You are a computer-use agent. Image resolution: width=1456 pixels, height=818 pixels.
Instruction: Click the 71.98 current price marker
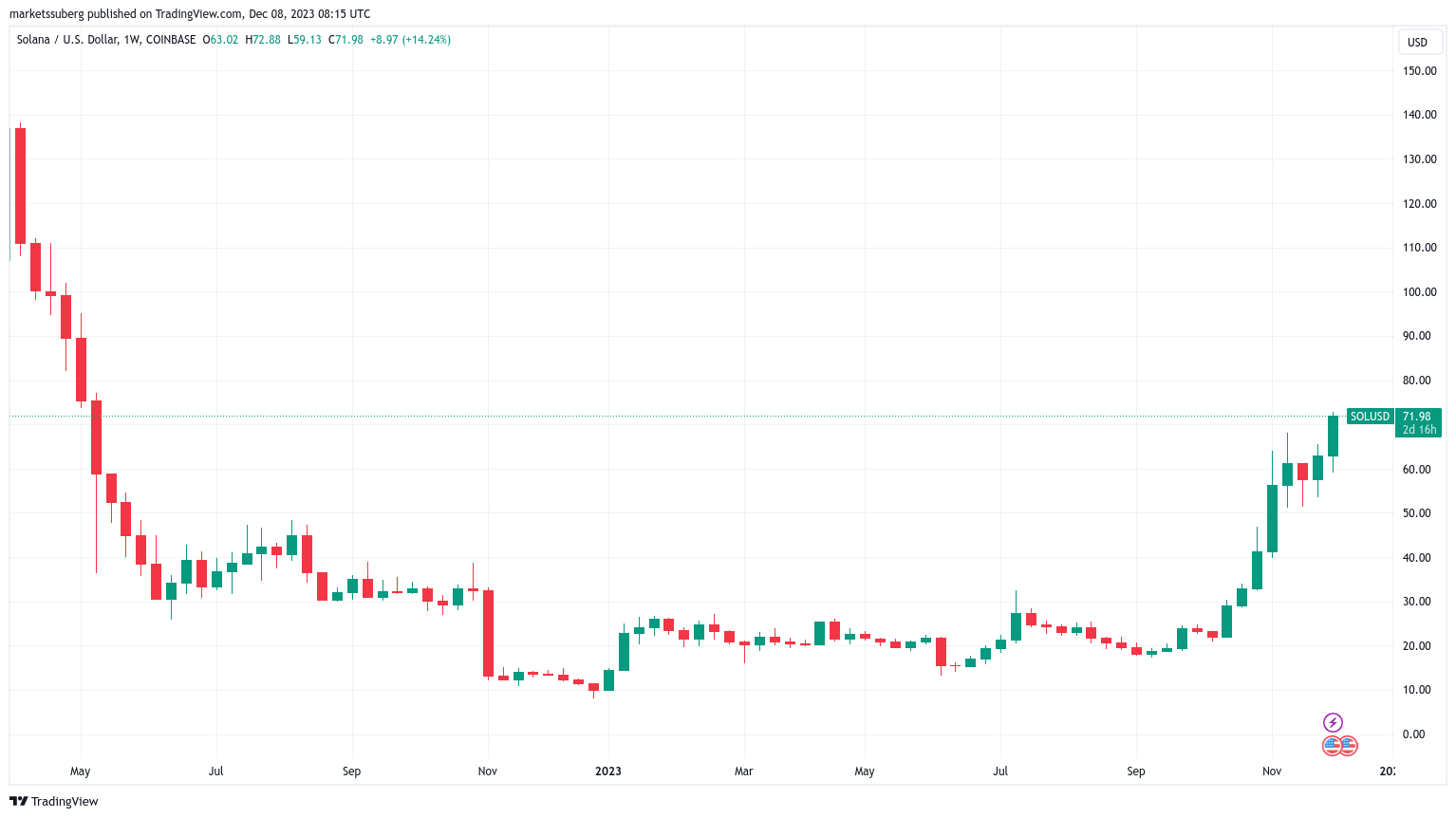tap(1417, 417)
